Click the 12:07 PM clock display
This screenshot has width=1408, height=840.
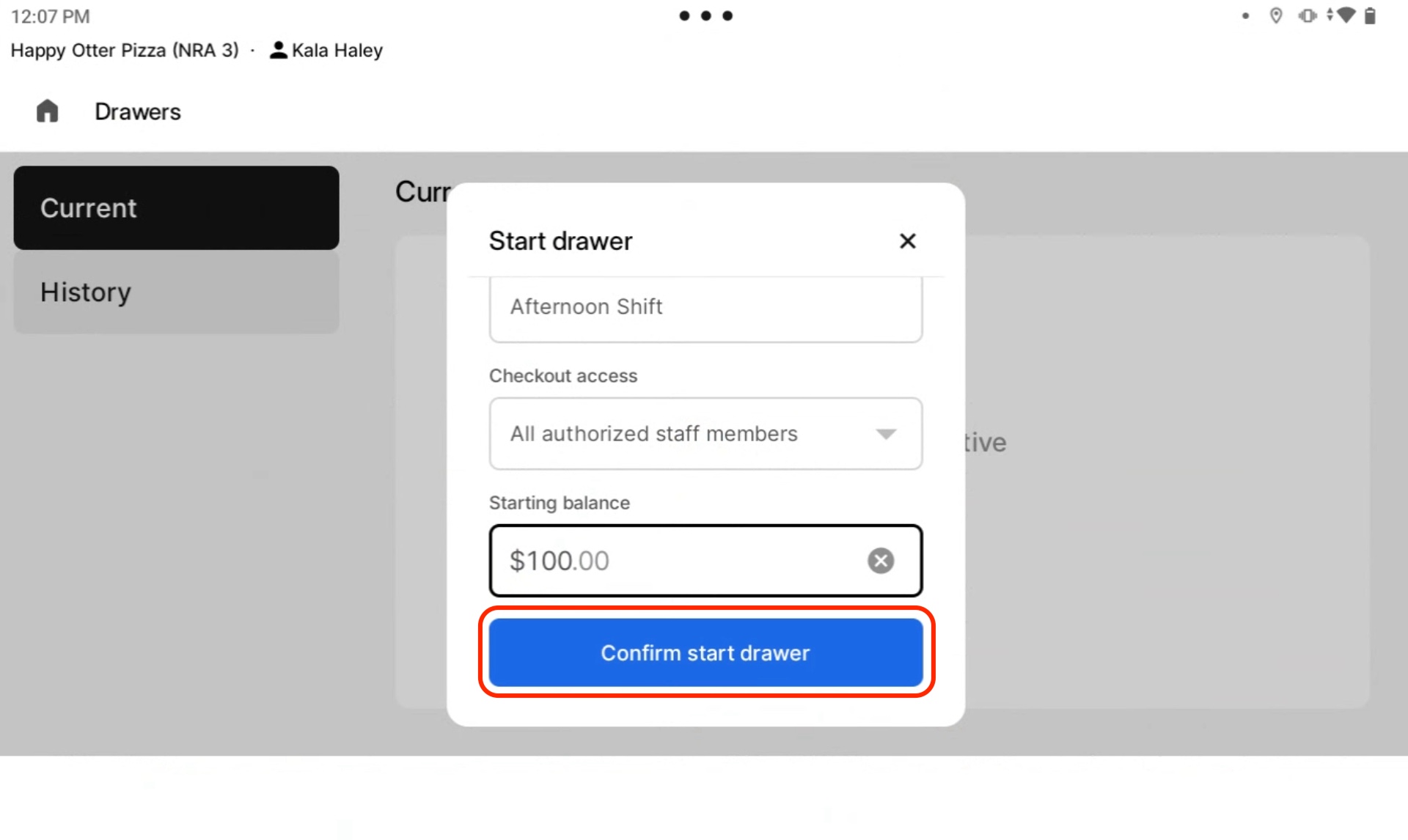tap(50, 15)
